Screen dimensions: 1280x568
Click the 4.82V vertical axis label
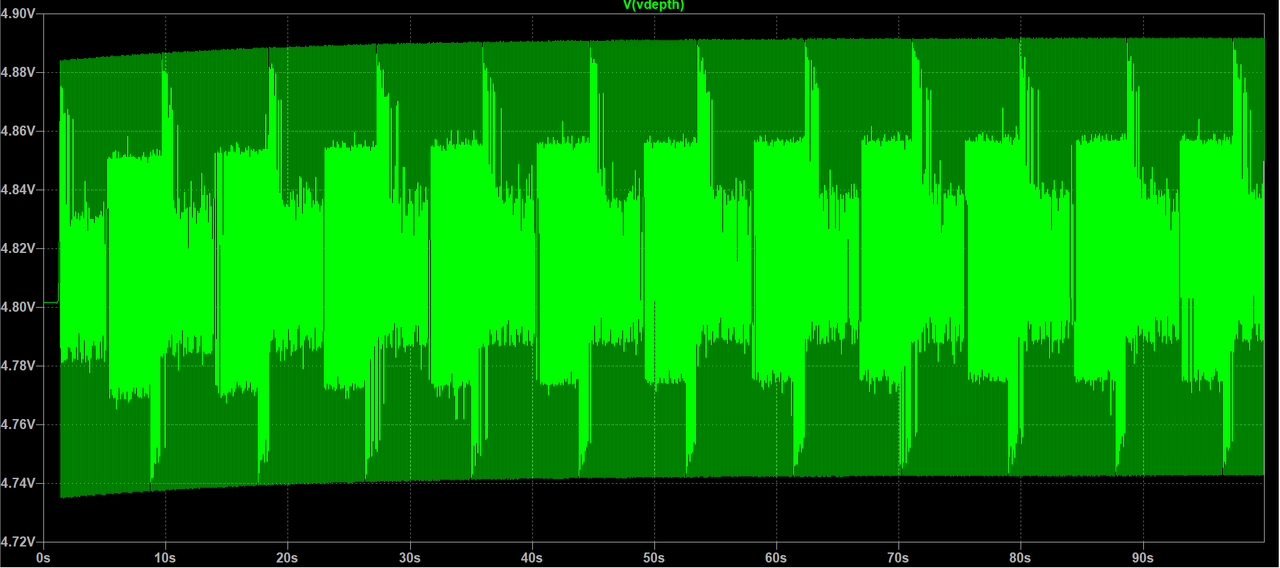(x=20, y=248)
